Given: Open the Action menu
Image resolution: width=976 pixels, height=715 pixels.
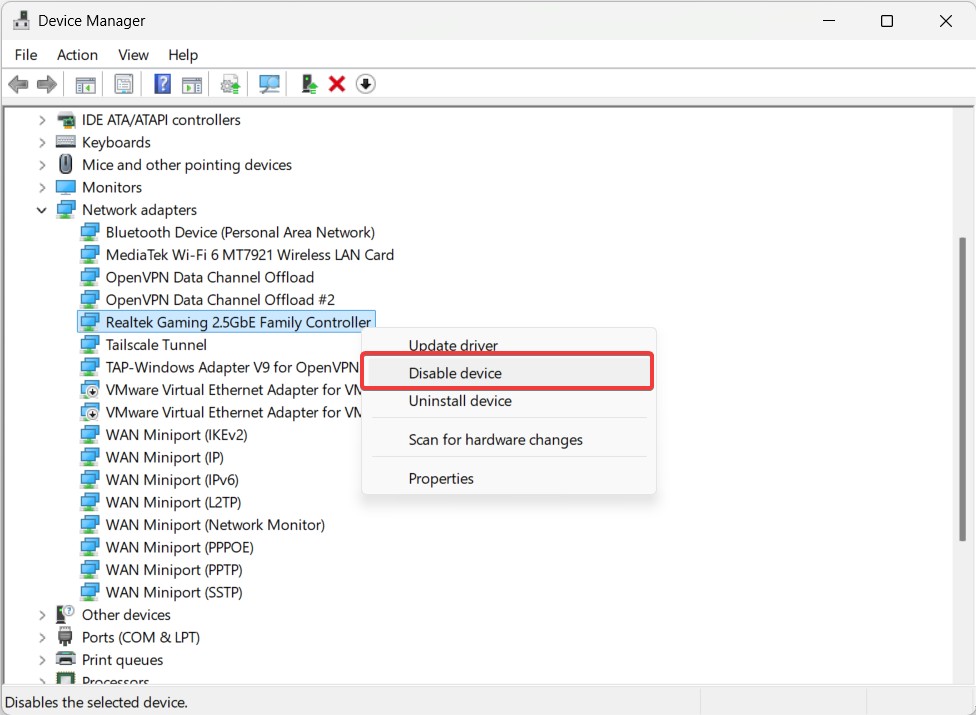Looking at the screenshot, I should coord(77,55).
